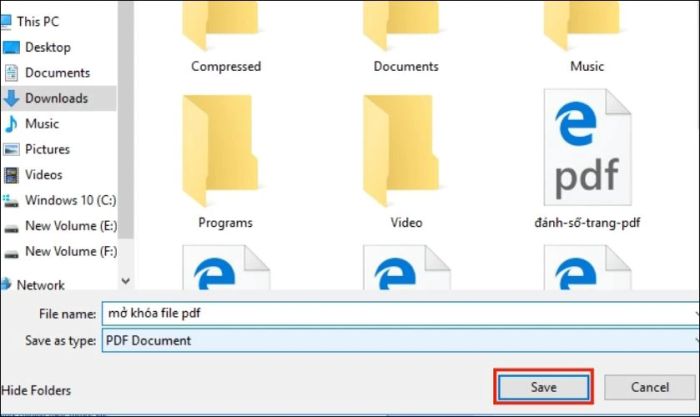
Task: Select Pictures in navigation pane
Action: pos(47,149)
